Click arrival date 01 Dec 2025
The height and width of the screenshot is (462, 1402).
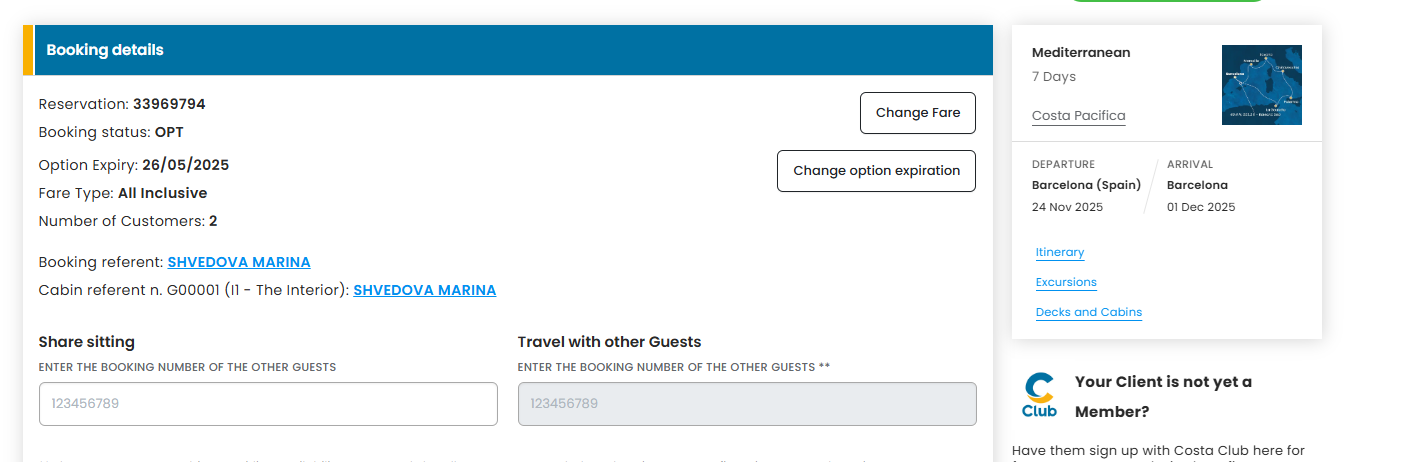(1201, 207)
